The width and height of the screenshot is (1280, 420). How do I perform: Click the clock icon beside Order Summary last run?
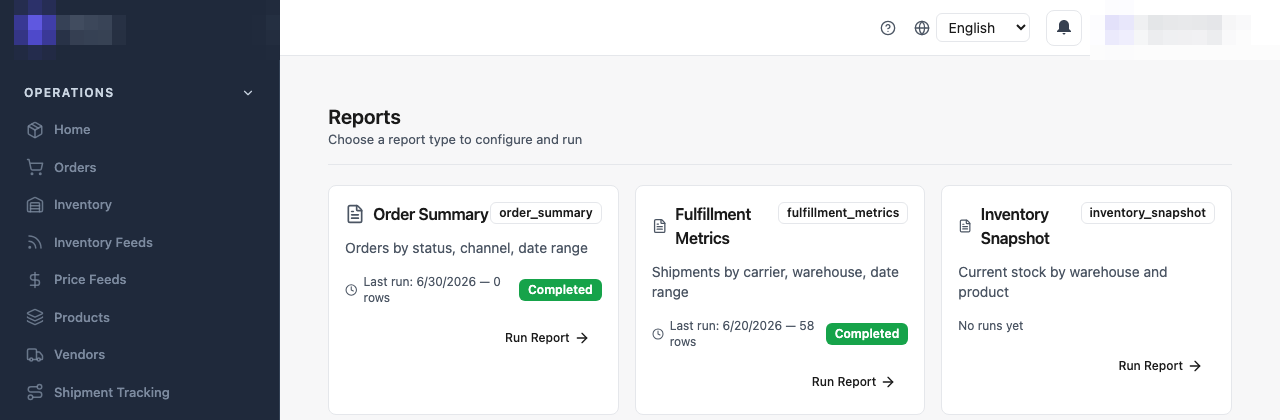click(x=351, y=290)
